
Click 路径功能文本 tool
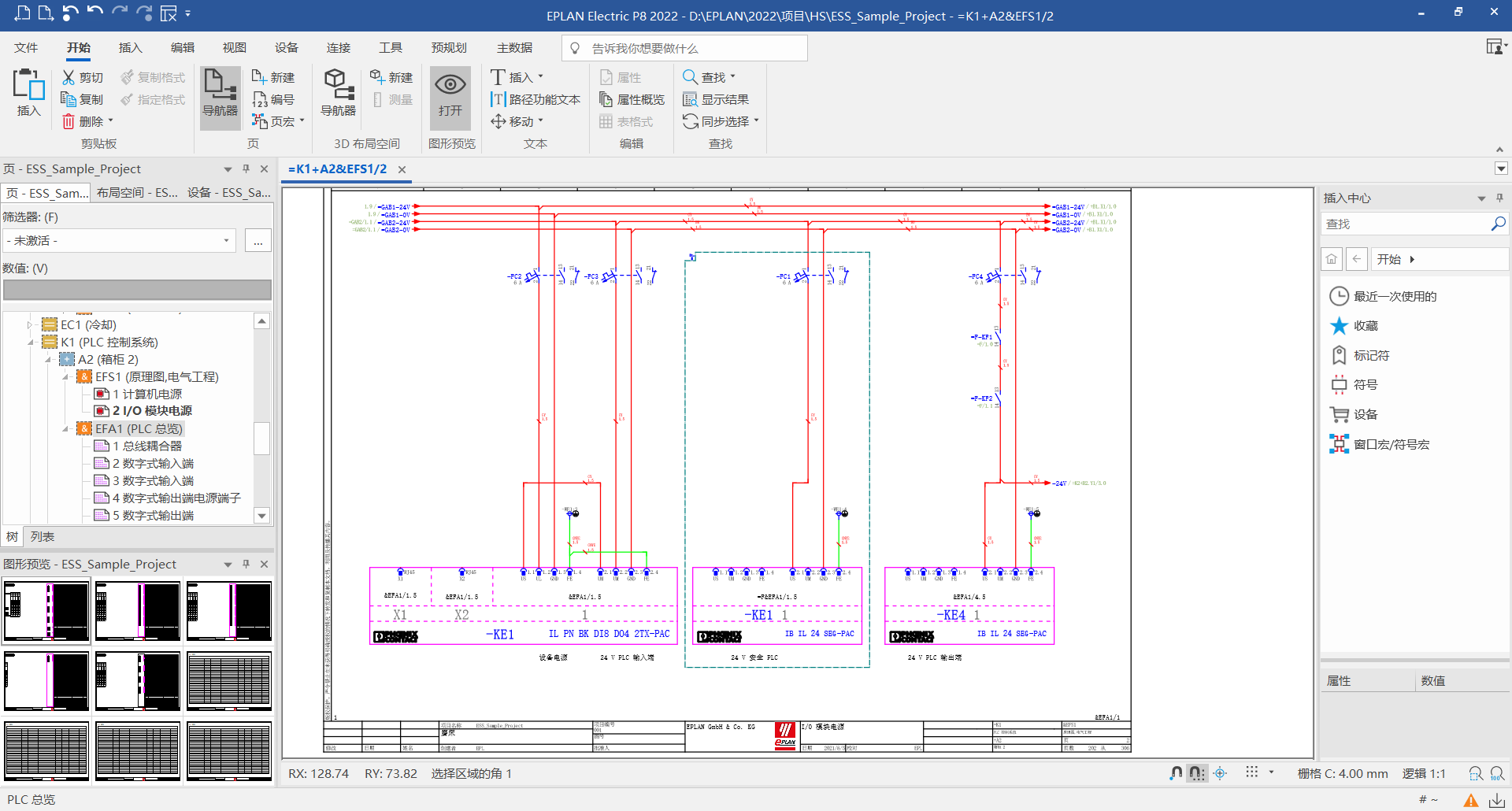(x=535, y=99)
